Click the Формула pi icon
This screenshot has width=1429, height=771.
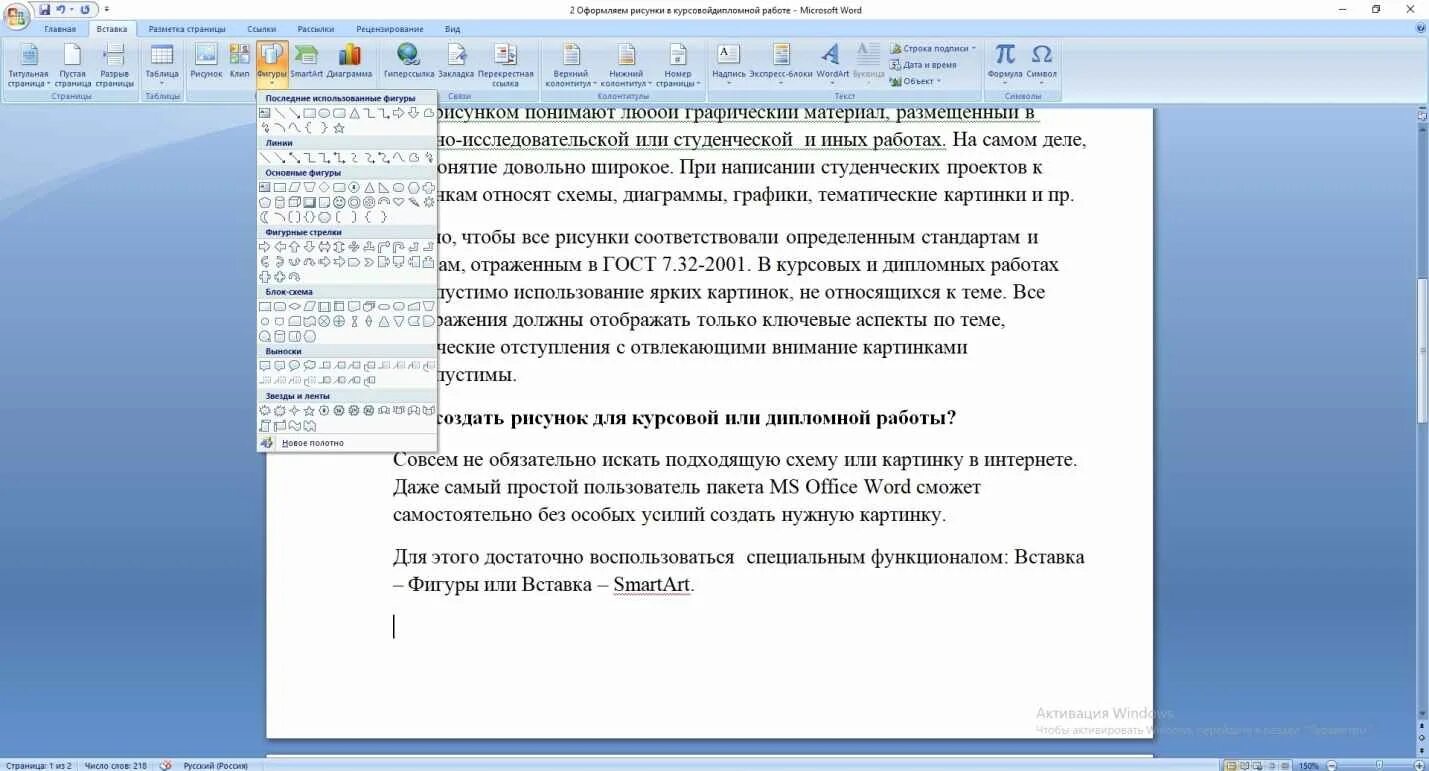(x=1005, y=53)
